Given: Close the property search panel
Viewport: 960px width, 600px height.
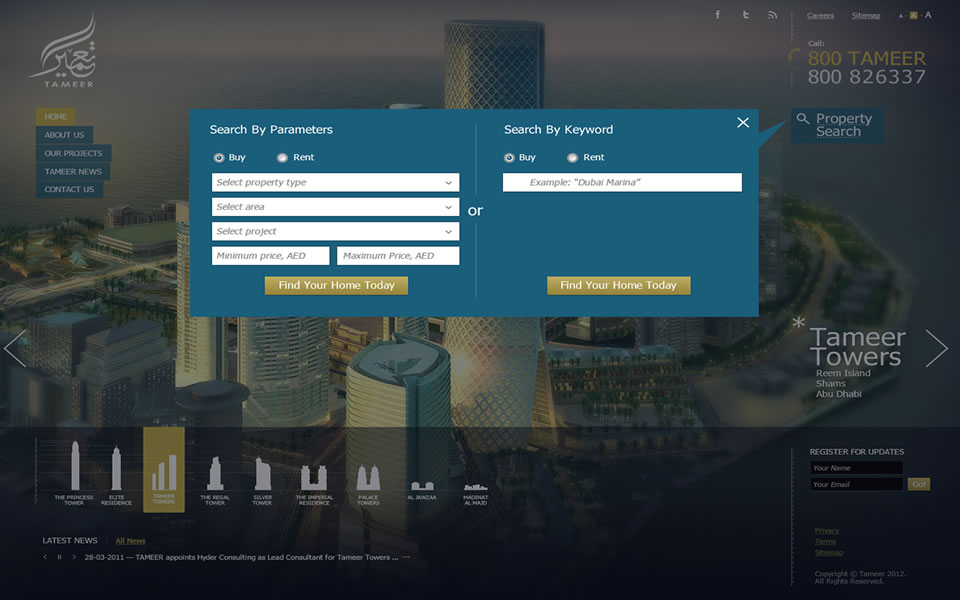Looking at the screenshot, I should [x=743, y=122].
